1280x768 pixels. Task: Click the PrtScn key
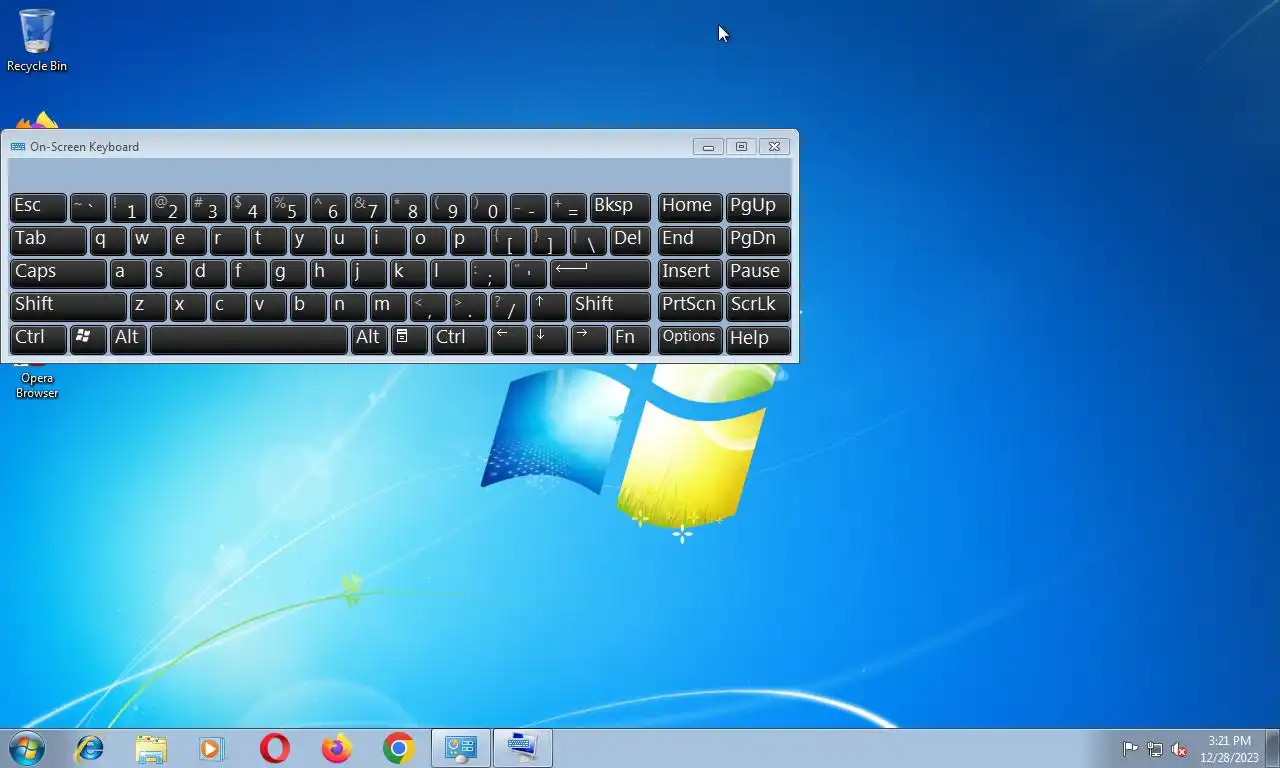690,306
